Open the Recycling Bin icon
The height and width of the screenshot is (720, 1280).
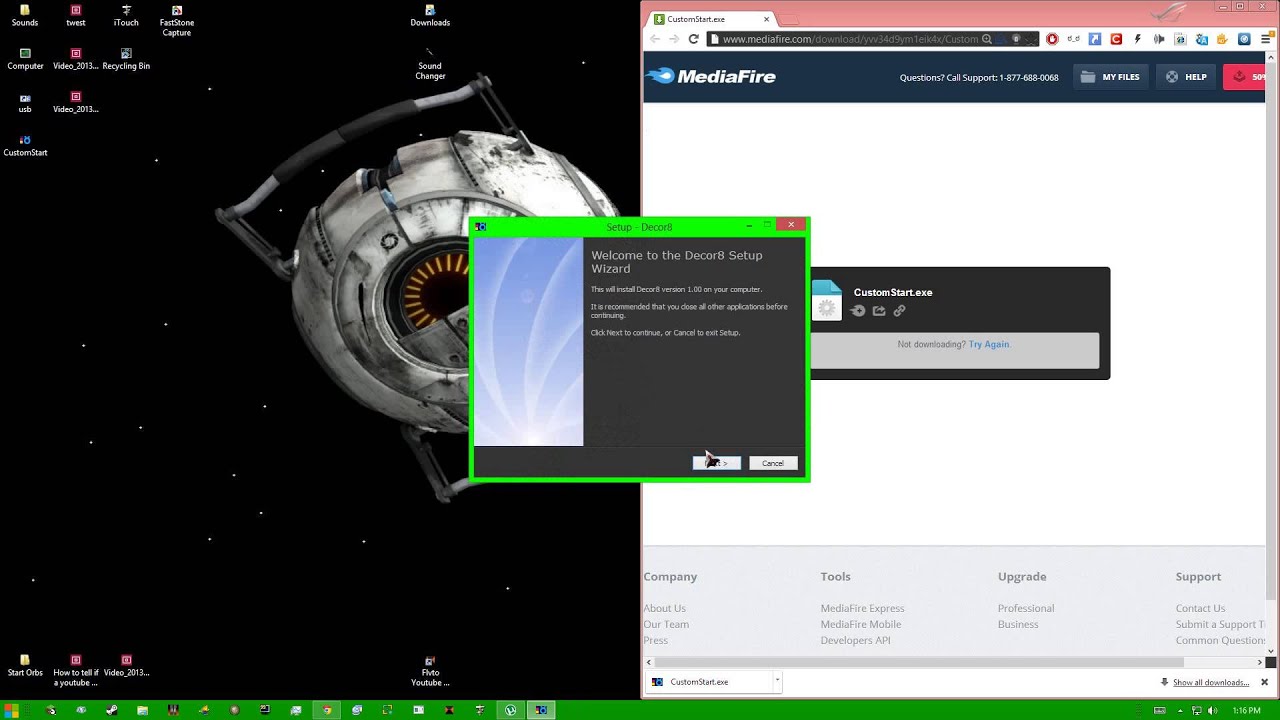pyautogui.click(x=126, y=59)
